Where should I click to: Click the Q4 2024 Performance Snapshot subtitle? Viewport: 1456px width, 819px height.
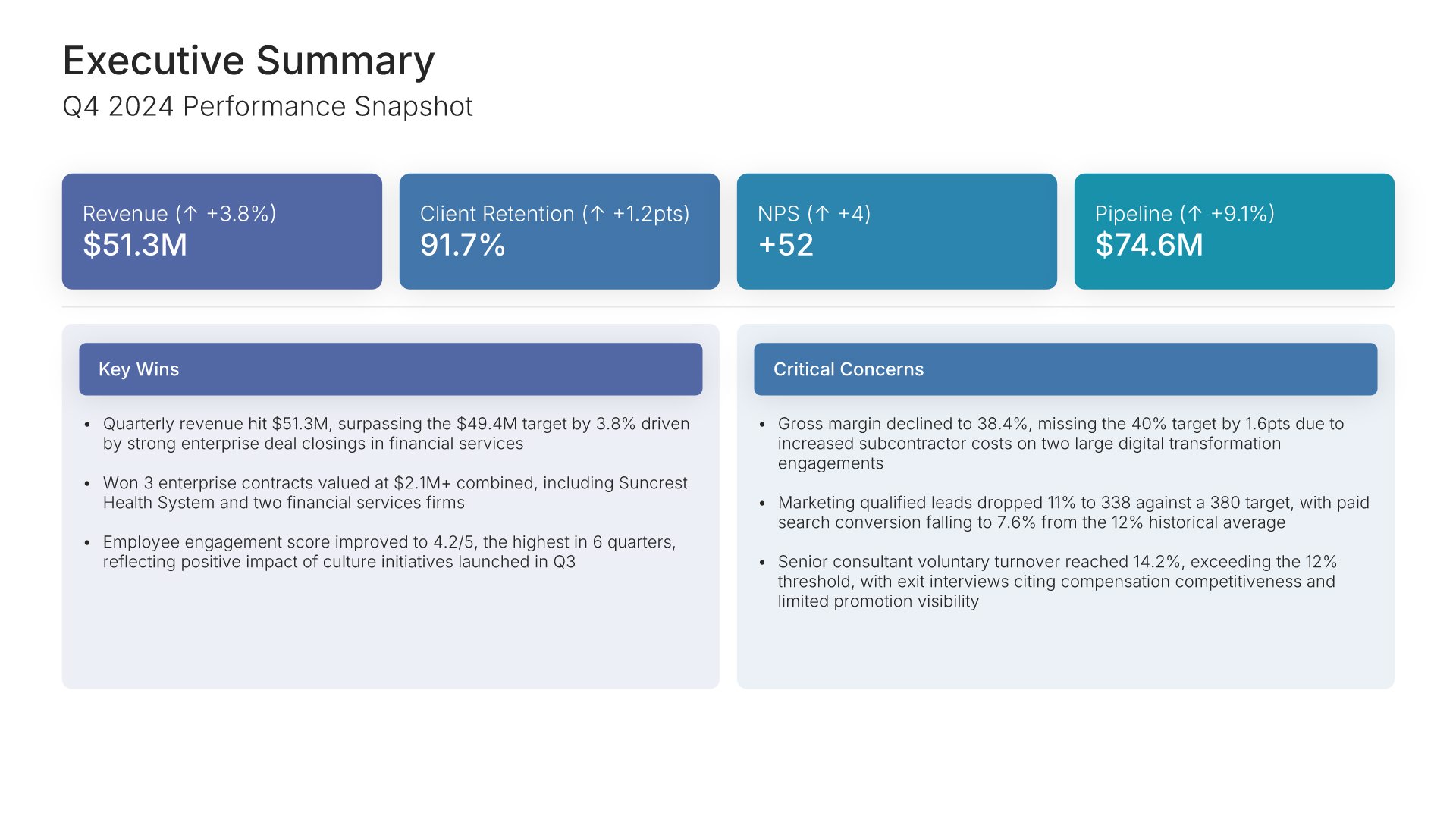(x=267, y=107)
